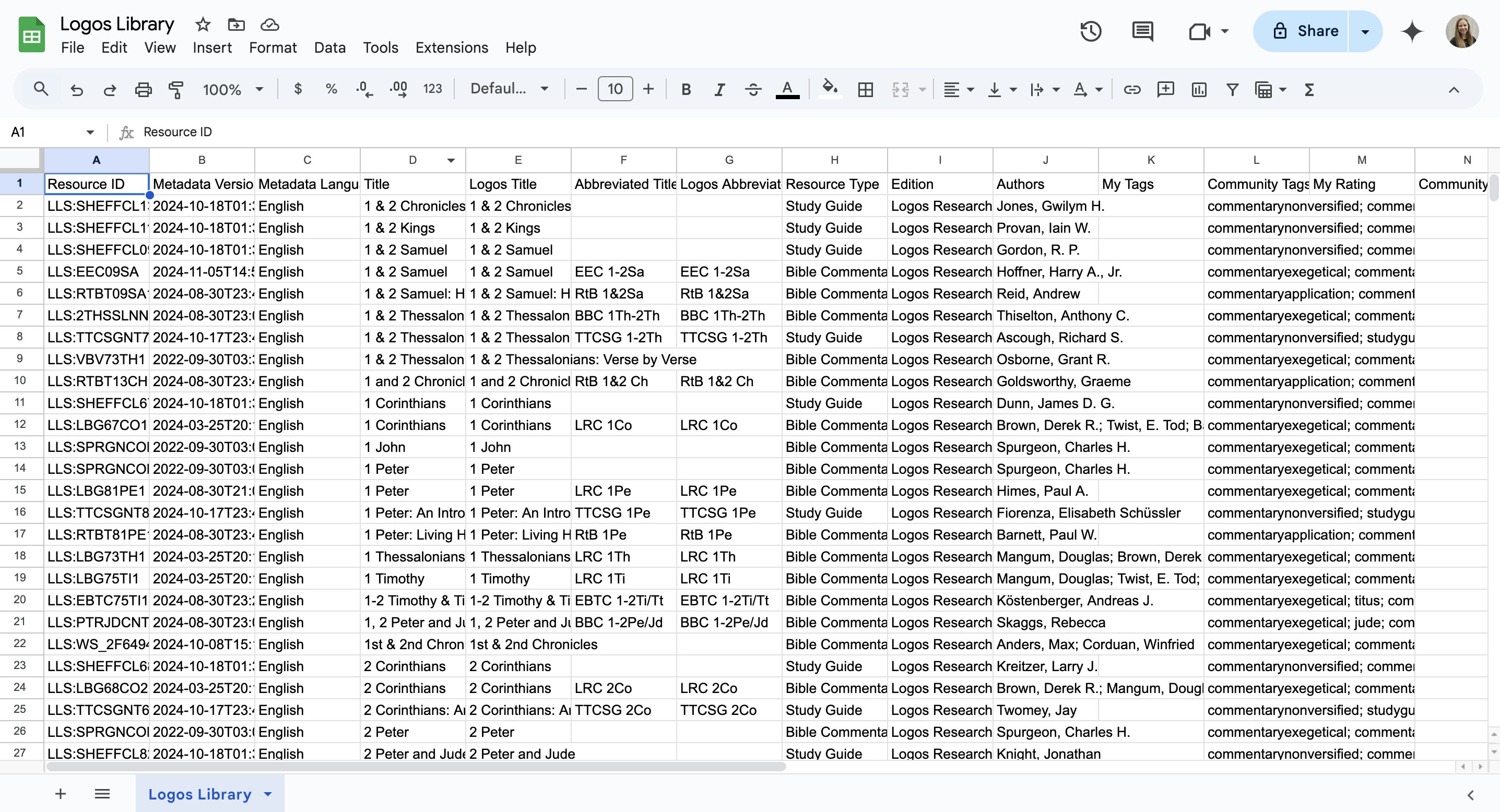Screen dimensions: 1500x812
Task: Open the Google account avatar
Action: 1461,31
